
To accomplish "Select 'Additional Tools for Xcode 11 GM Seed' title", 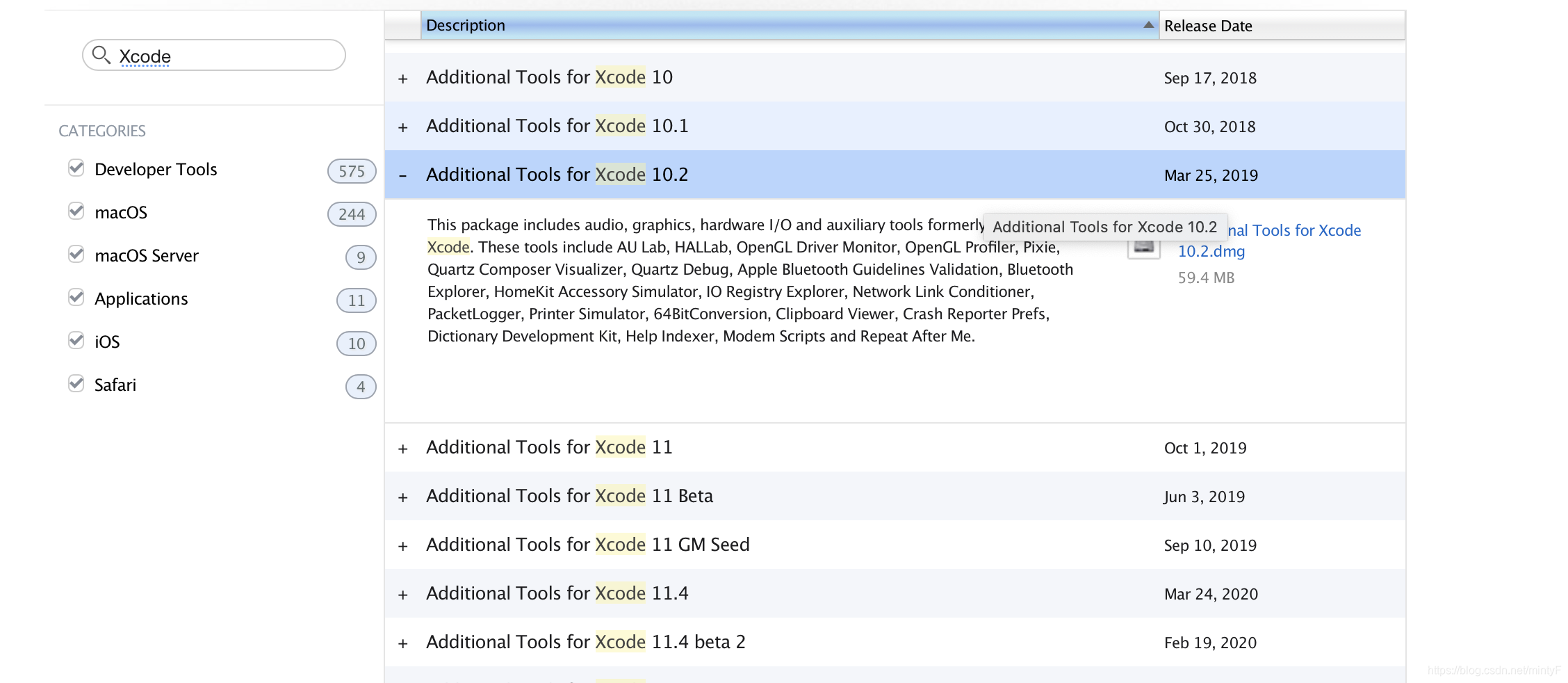I will [x=588, y=545].
